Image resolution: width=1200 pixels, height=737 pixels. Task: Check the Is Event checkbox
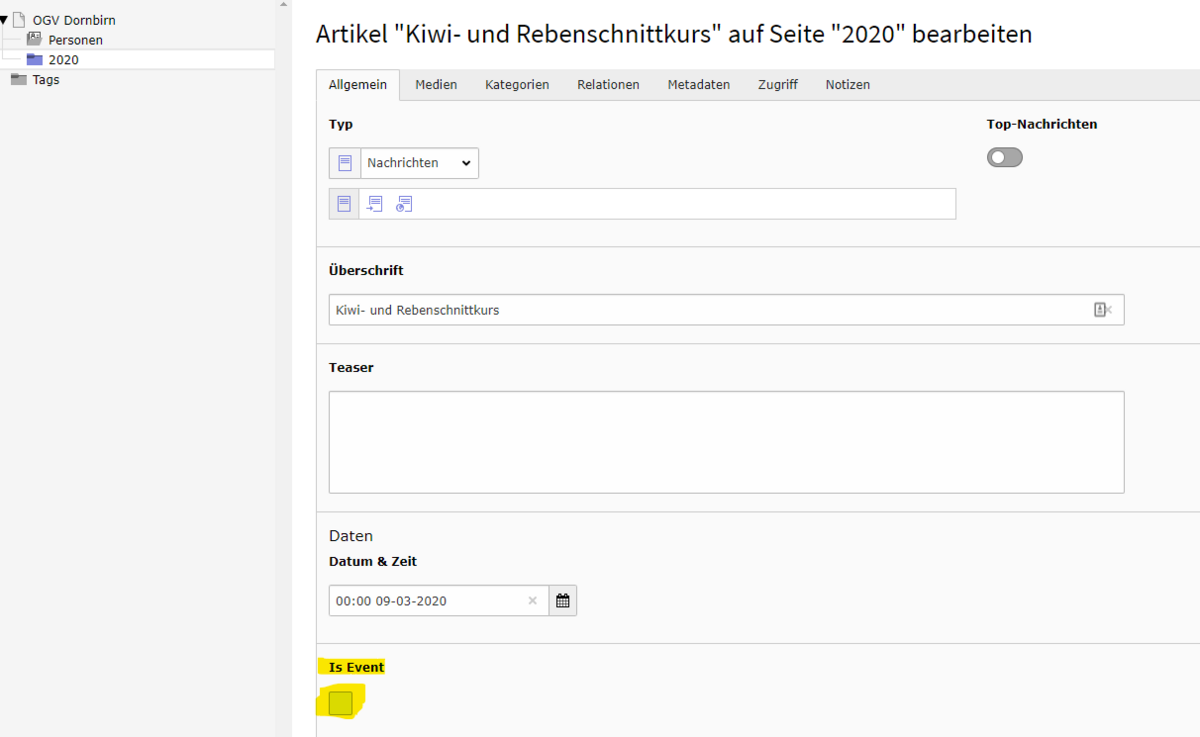click(341, 703)
